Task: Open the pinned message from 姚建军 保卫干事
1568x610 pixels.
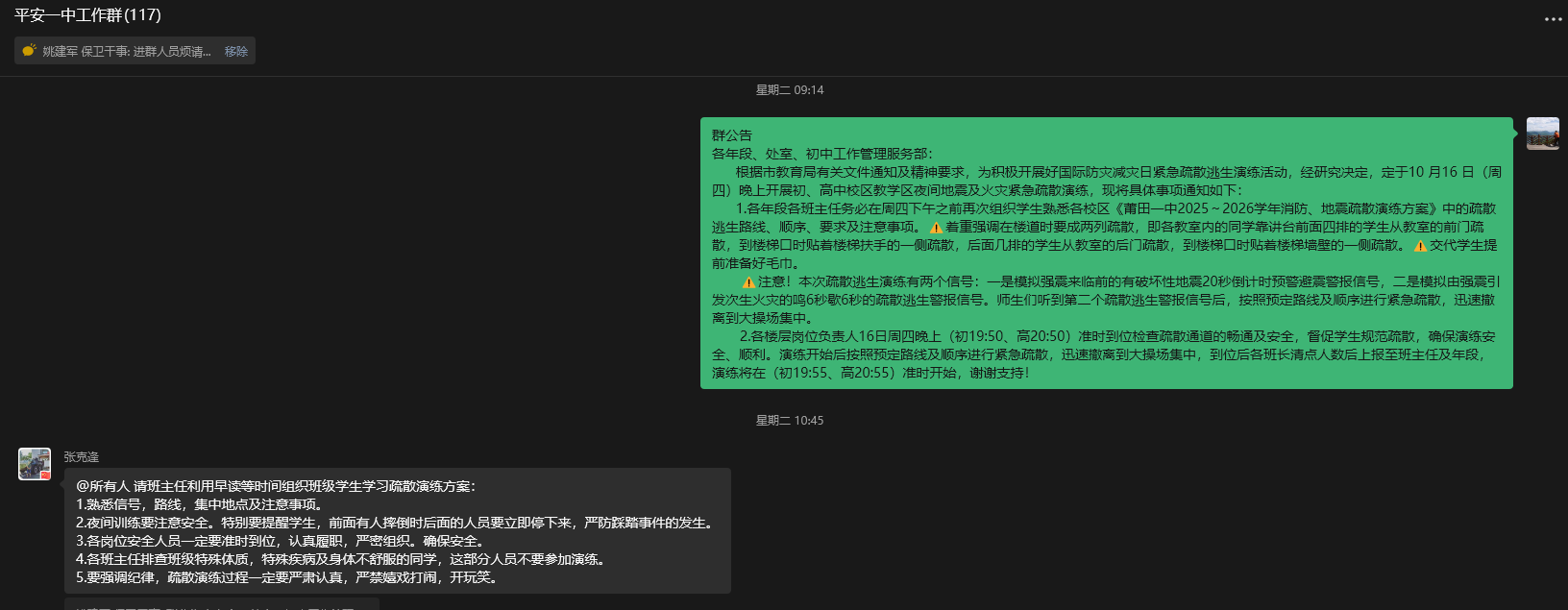Action: (x=126, y=52)
